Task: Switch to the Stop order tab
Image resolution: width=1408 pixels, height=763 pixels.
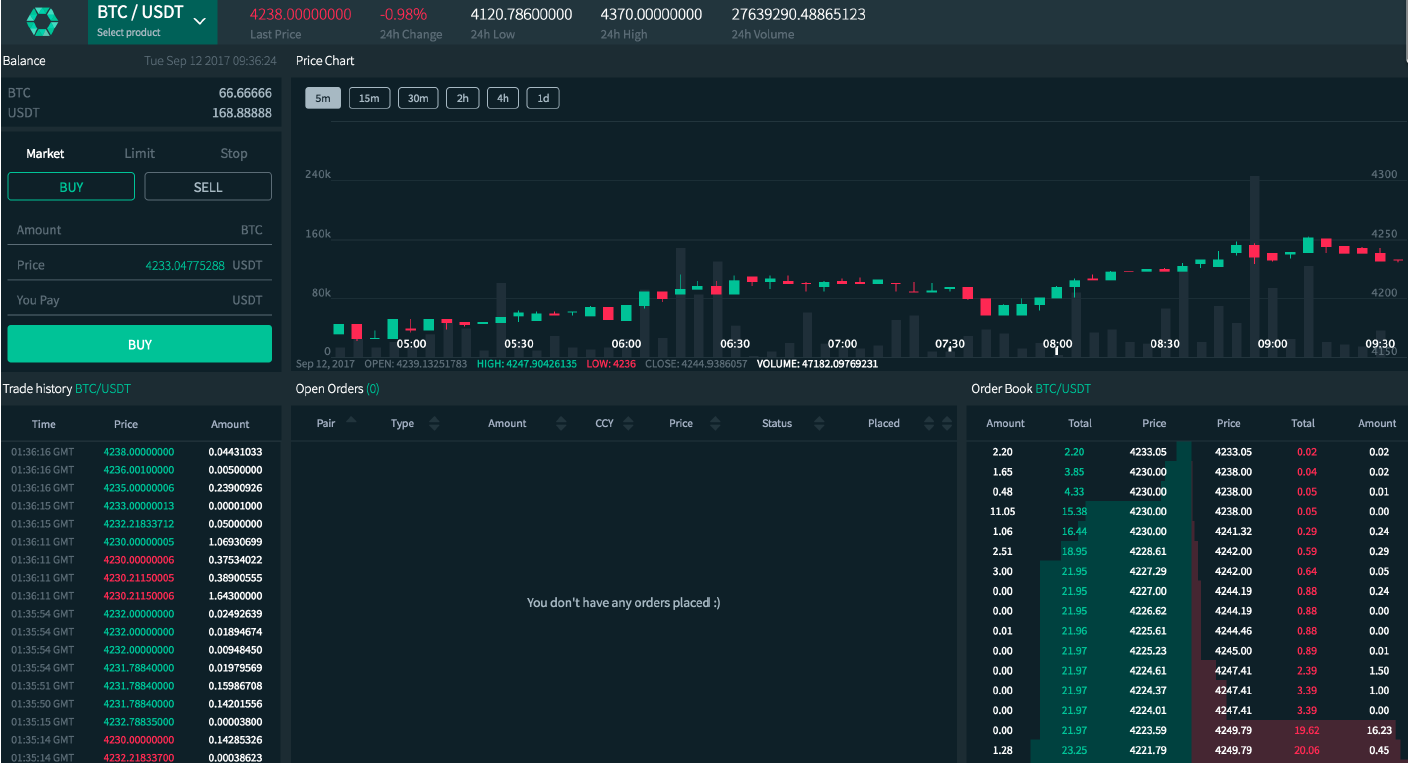Action: coord(234,154)
